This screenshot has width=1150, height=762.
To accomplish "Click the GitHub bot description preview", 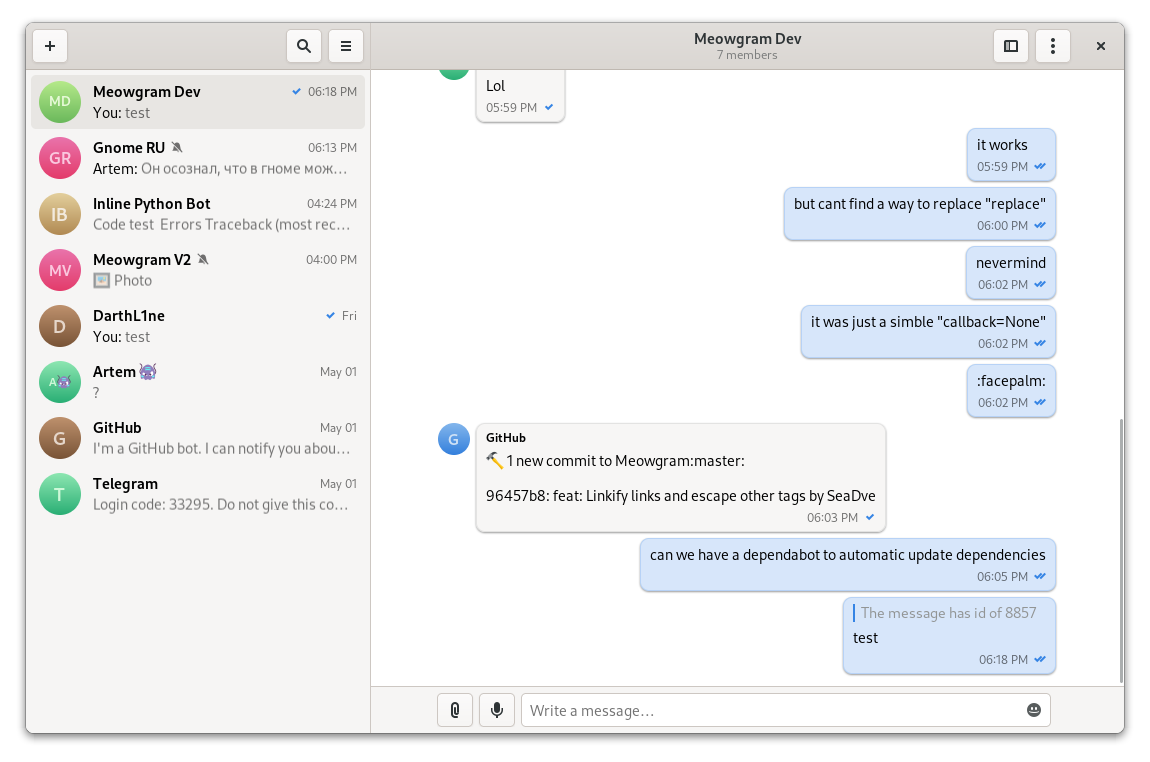I will [221, 449].
